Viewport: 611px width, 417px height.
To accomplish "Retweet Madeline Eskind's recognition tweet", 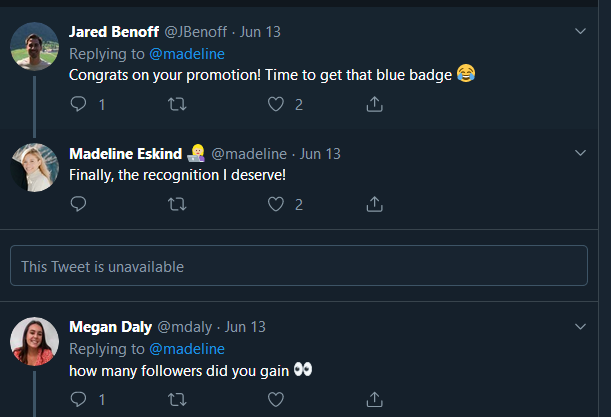I will coord(177,204).
